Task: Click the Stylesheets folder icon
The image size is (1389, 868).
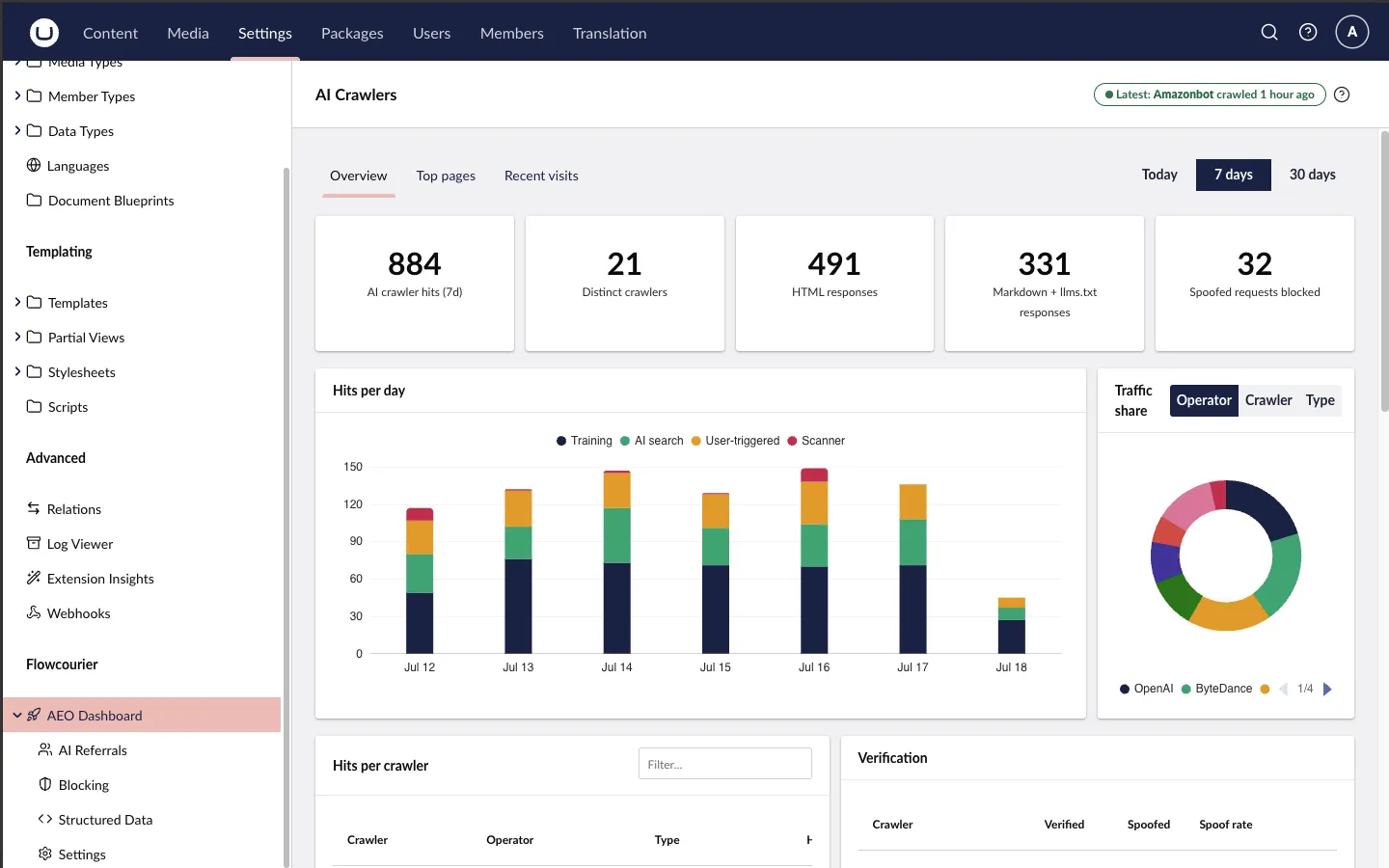Action: (34, 371)
